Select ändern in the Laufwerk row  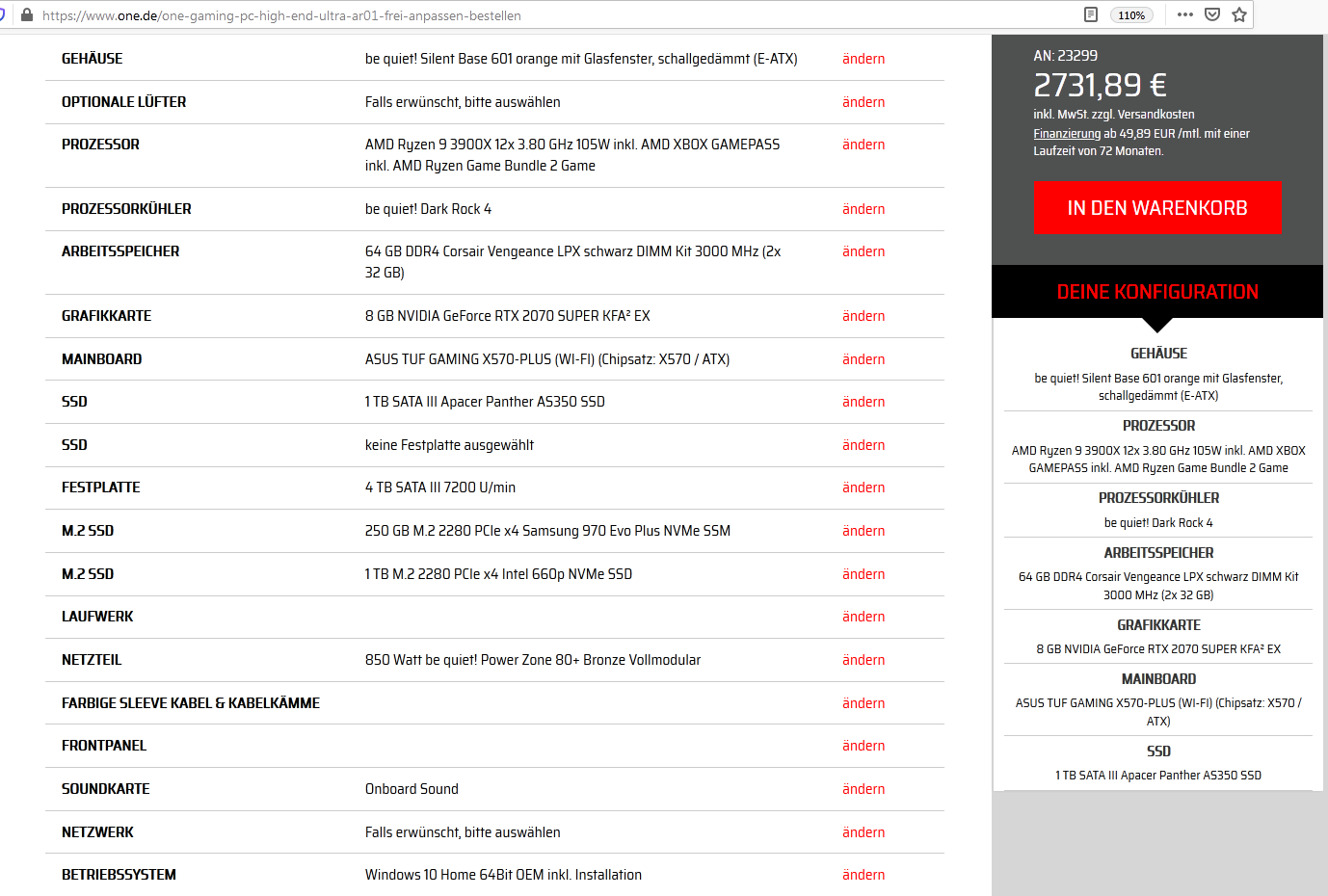coord(863,617)
